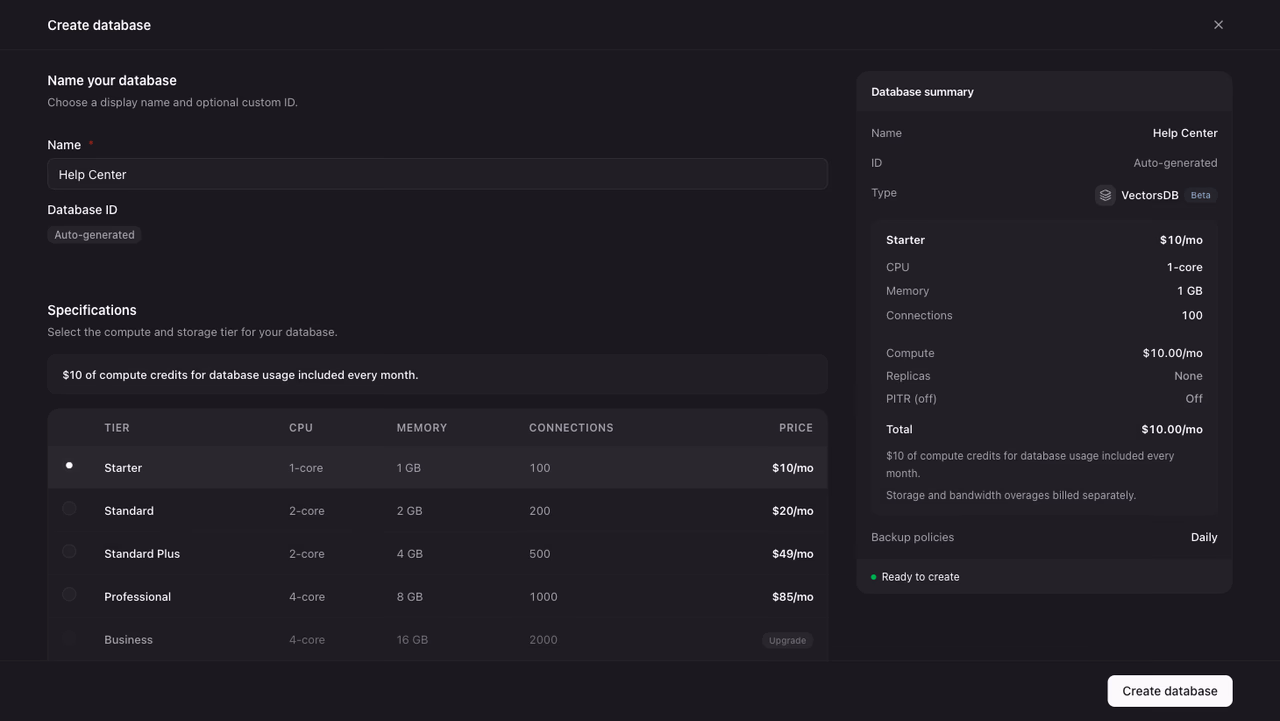Edit the Name field containing Help Center
The width and height of the screenshot is (1280, 721).
[x=437, y=174]
